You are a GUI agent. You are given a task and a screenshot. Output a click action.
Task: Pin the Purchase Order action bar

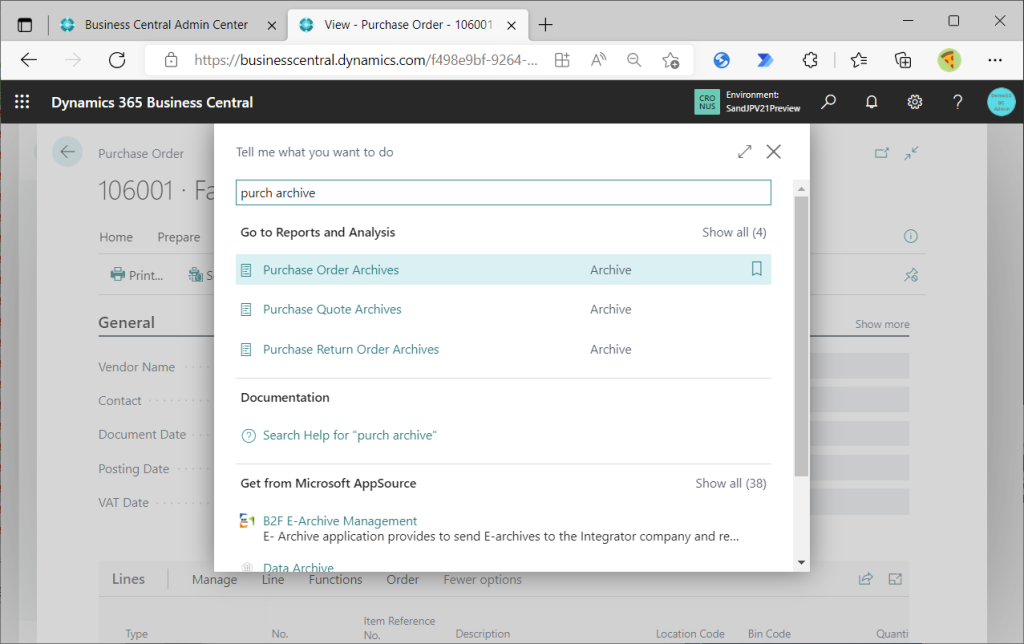pyautogui.click(x=911, y=275)
